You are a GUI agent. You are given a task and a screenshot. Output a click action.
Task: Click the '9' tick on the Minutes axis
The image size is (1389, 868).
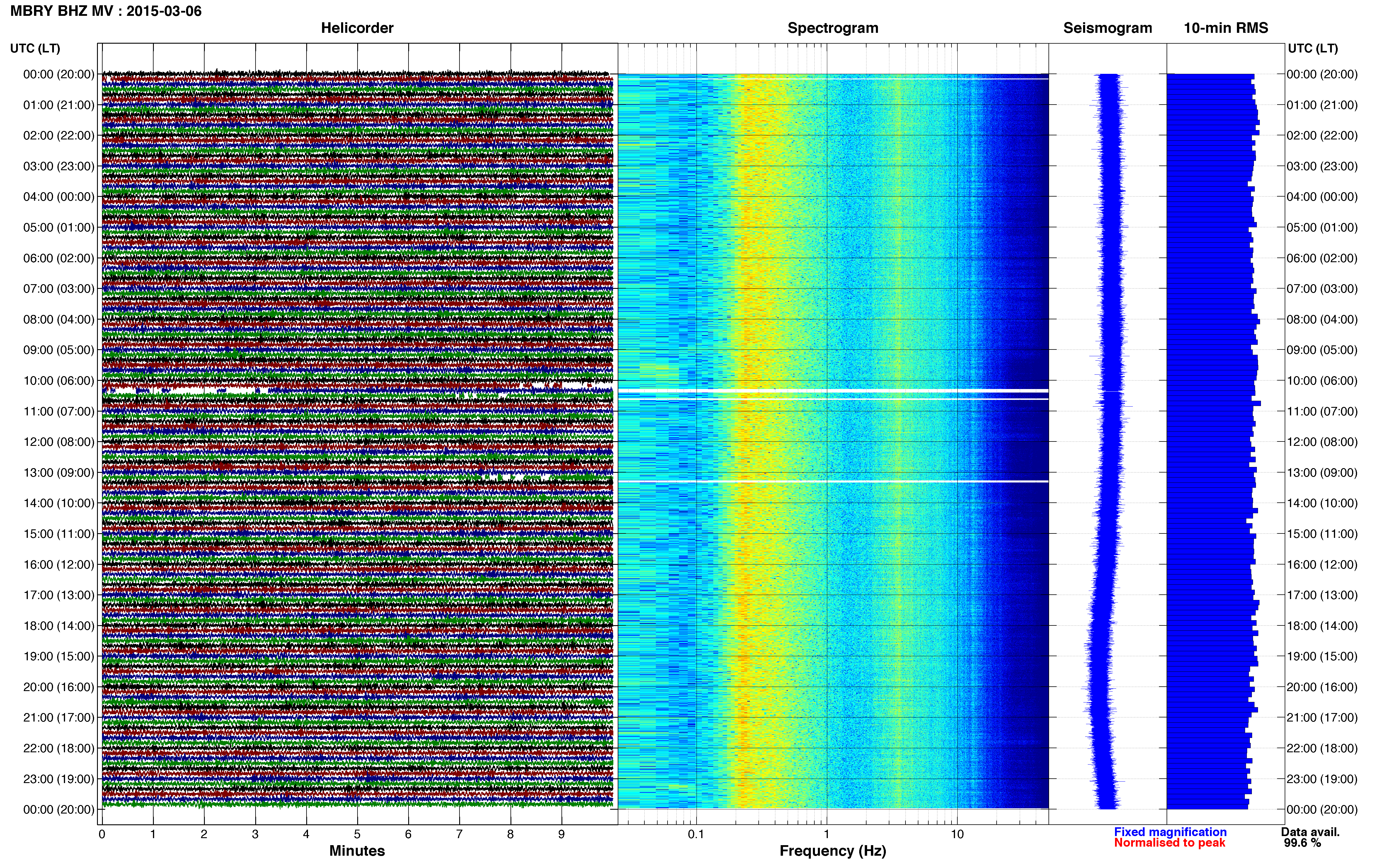(x=561, y=834)
